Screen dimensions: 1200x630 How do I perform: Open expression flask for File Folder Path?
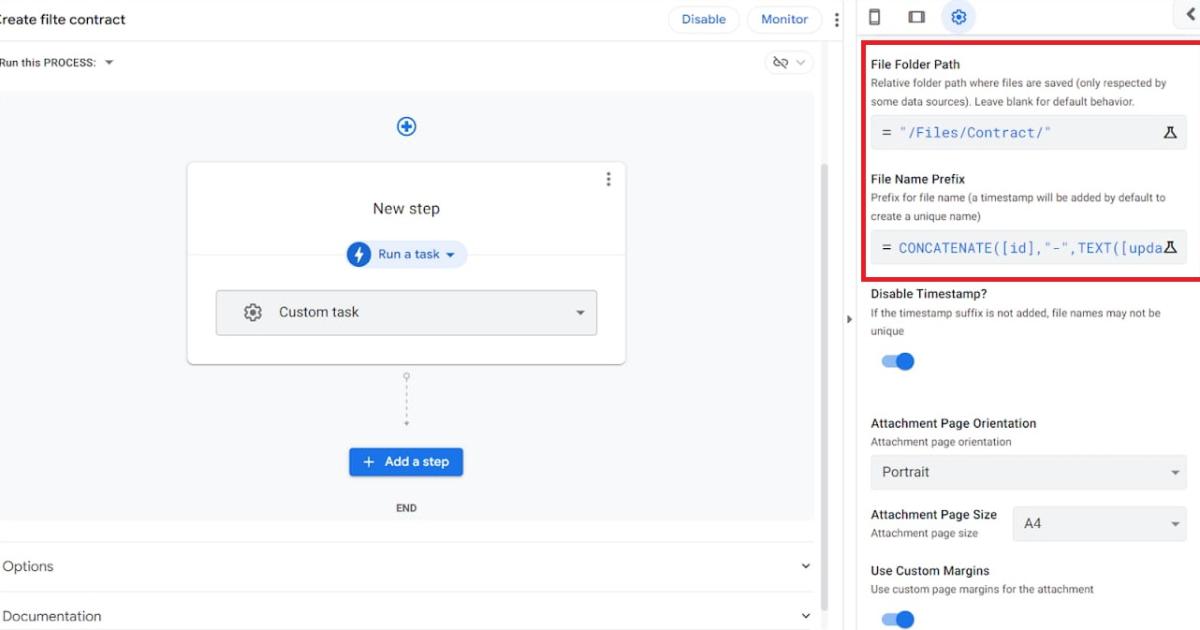1170,132
